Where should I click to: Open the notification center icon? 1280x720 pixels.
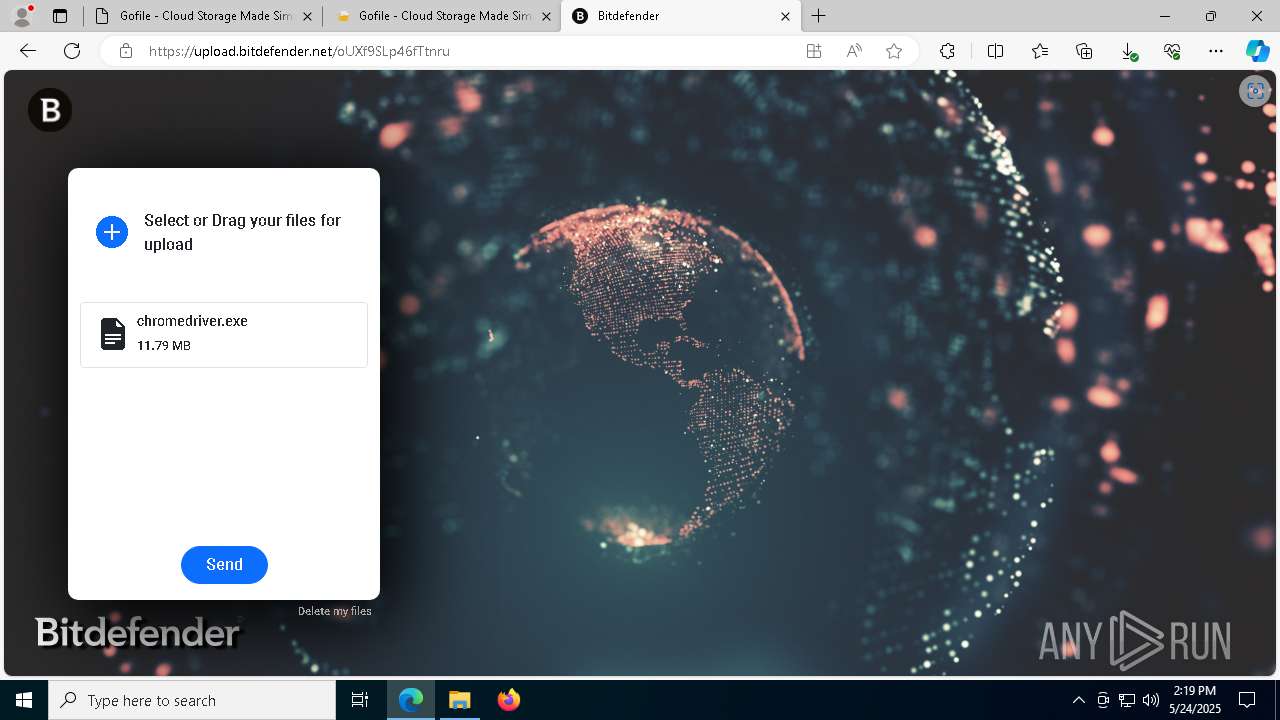tap(1247, 700)
